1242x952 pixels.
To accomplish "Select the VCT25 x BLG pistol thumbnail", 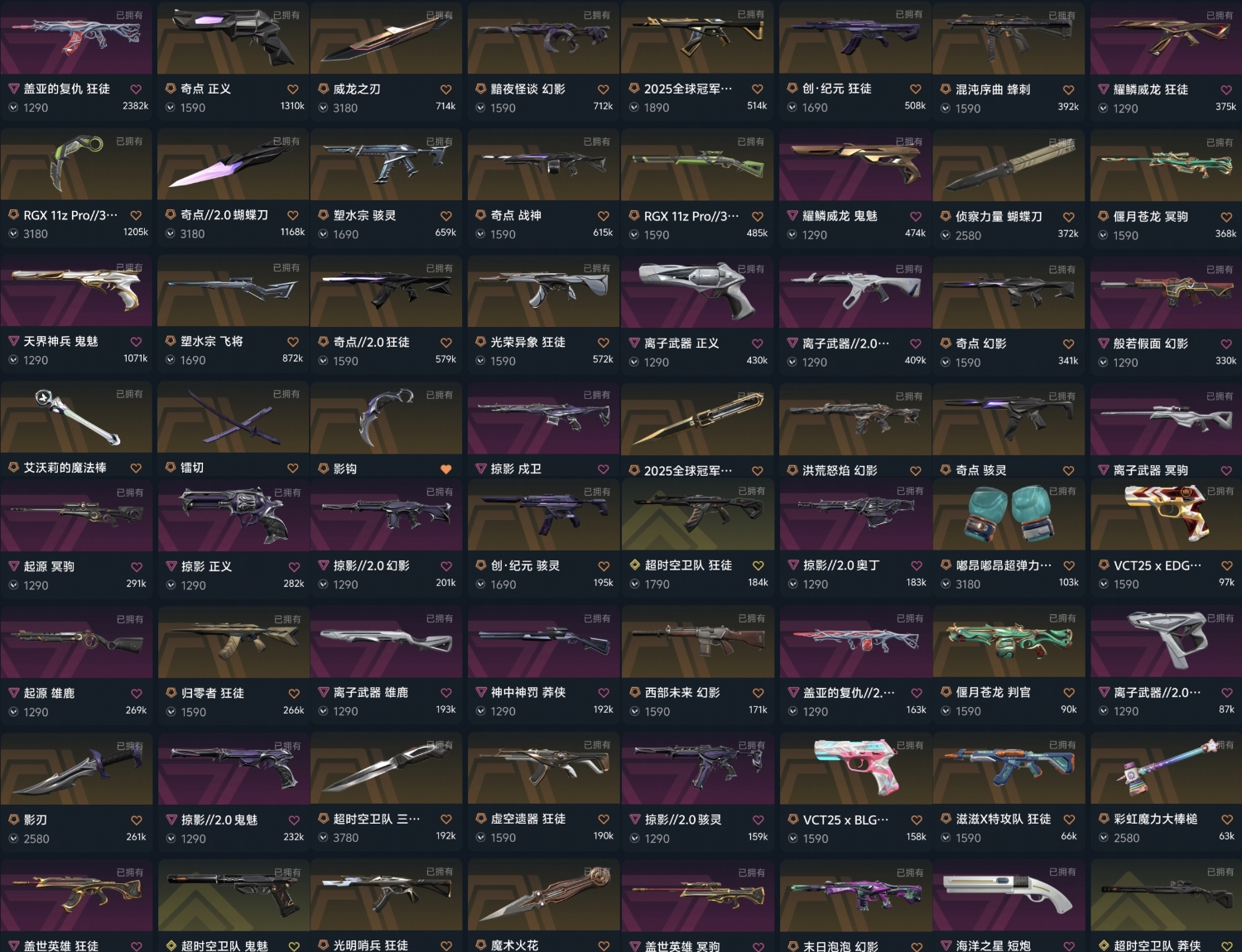I will click(854, 768).
